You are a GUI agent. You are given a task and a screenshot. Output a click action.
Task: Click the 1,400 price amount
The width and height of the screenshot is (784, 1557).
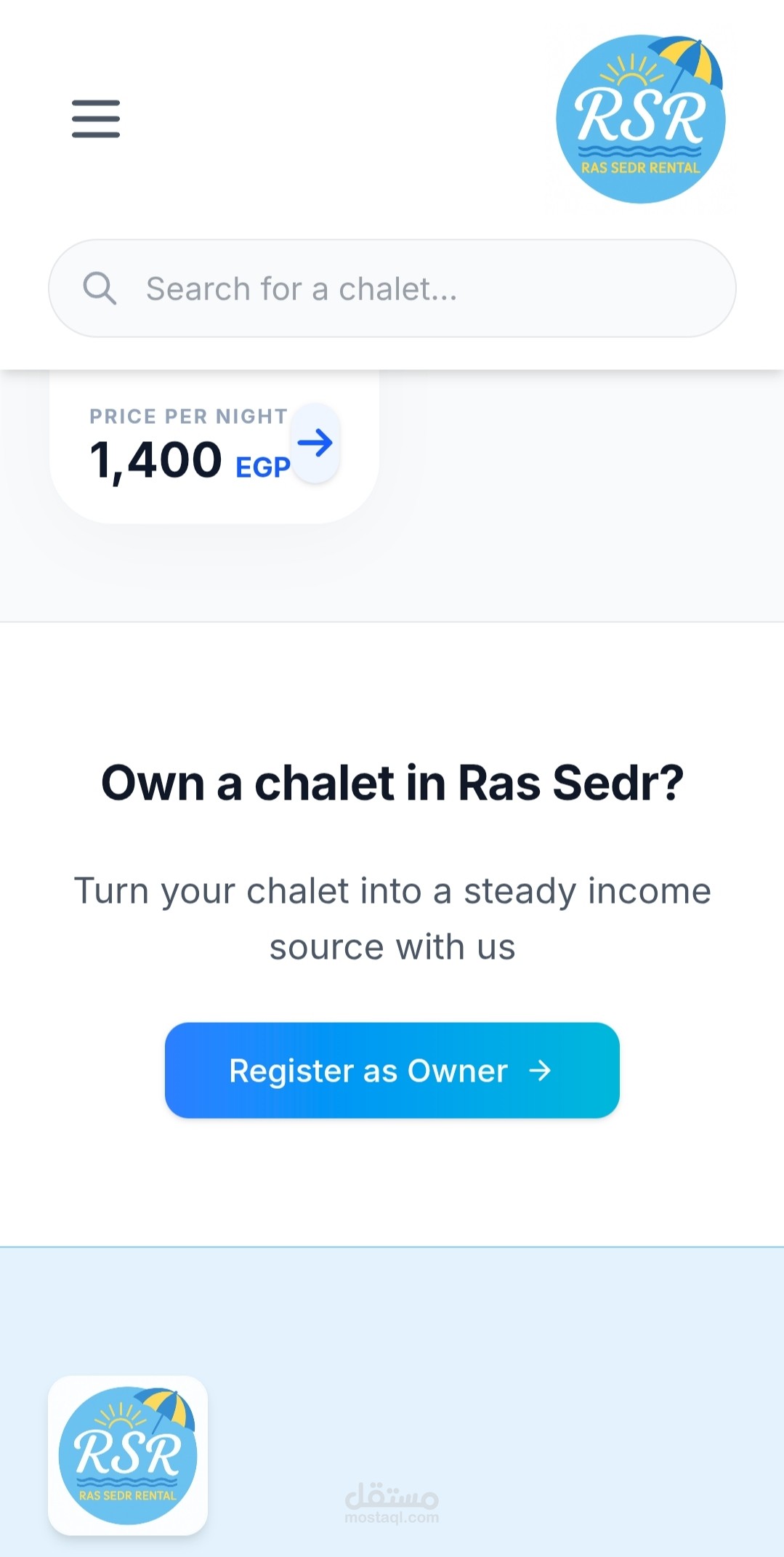point(155,461)
